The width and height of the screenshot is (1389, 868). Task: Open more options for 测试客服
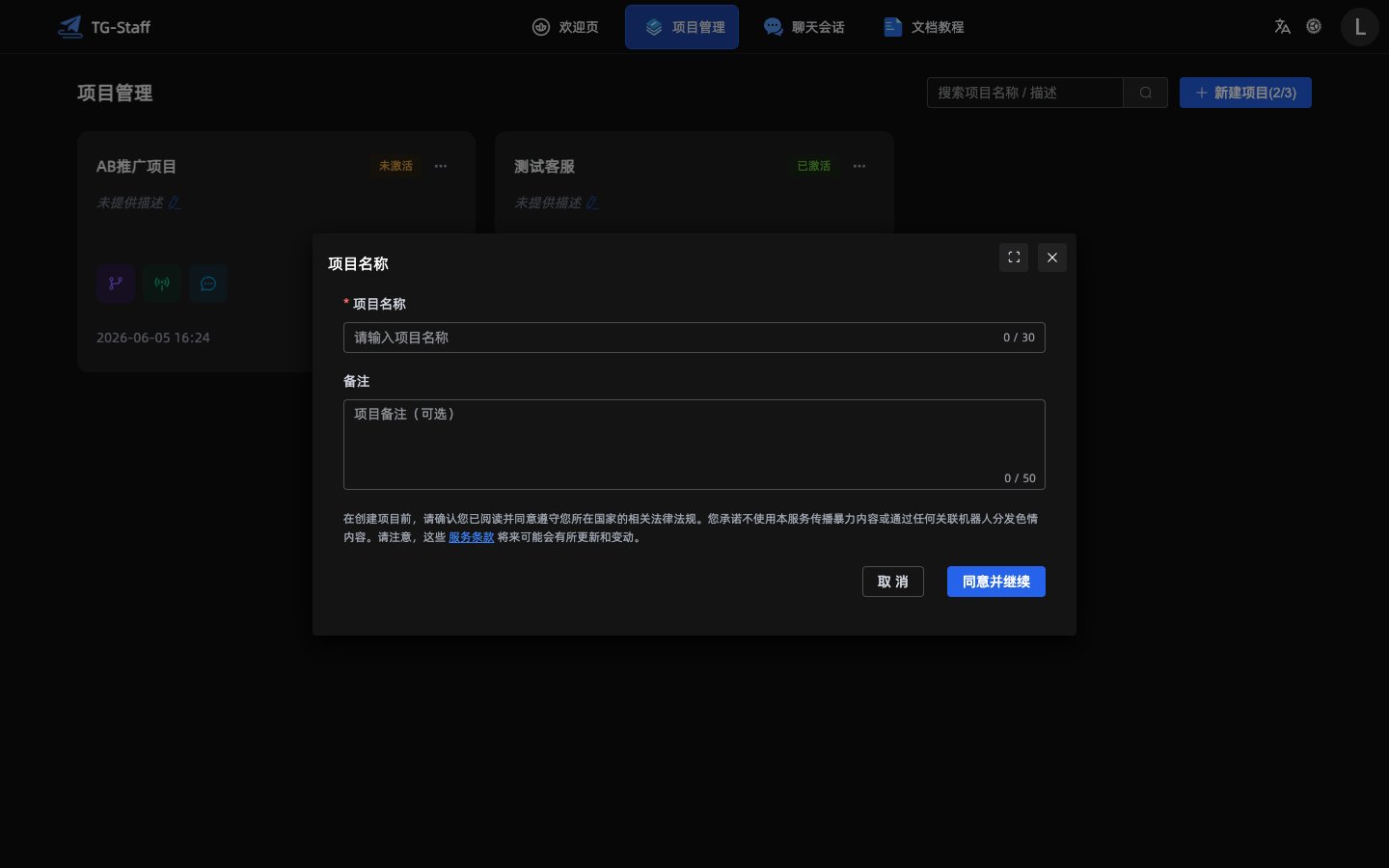click(859, 166)
